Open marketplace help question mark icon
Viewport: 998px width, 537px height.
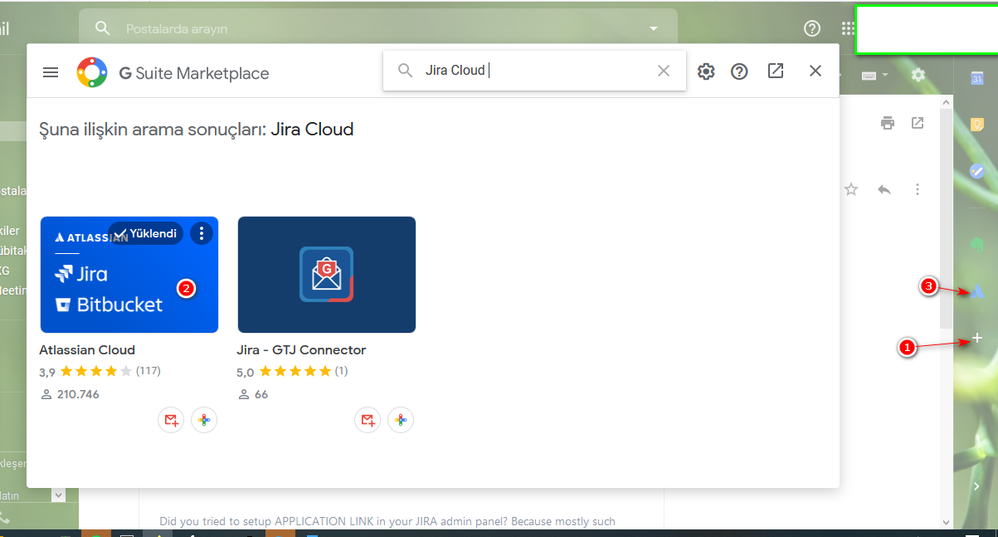(739, 71)
